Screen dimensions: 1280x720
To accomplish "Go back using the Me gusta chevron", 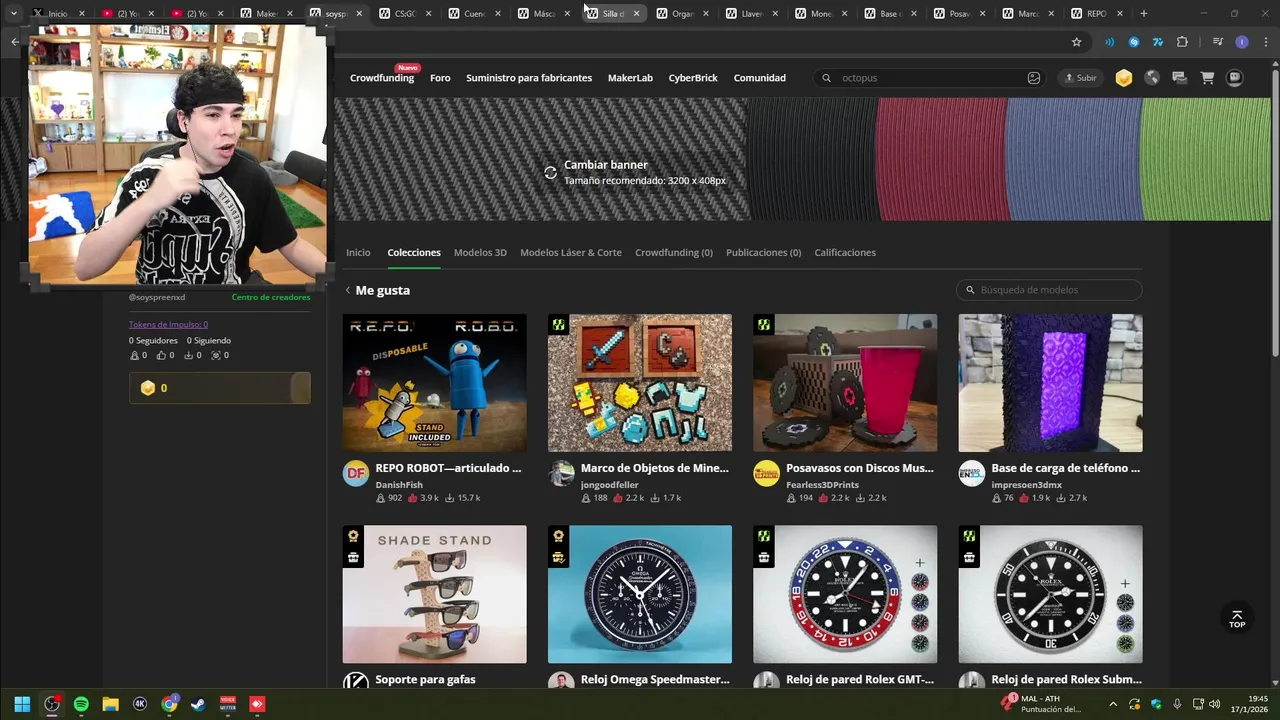I will (348, 290).
